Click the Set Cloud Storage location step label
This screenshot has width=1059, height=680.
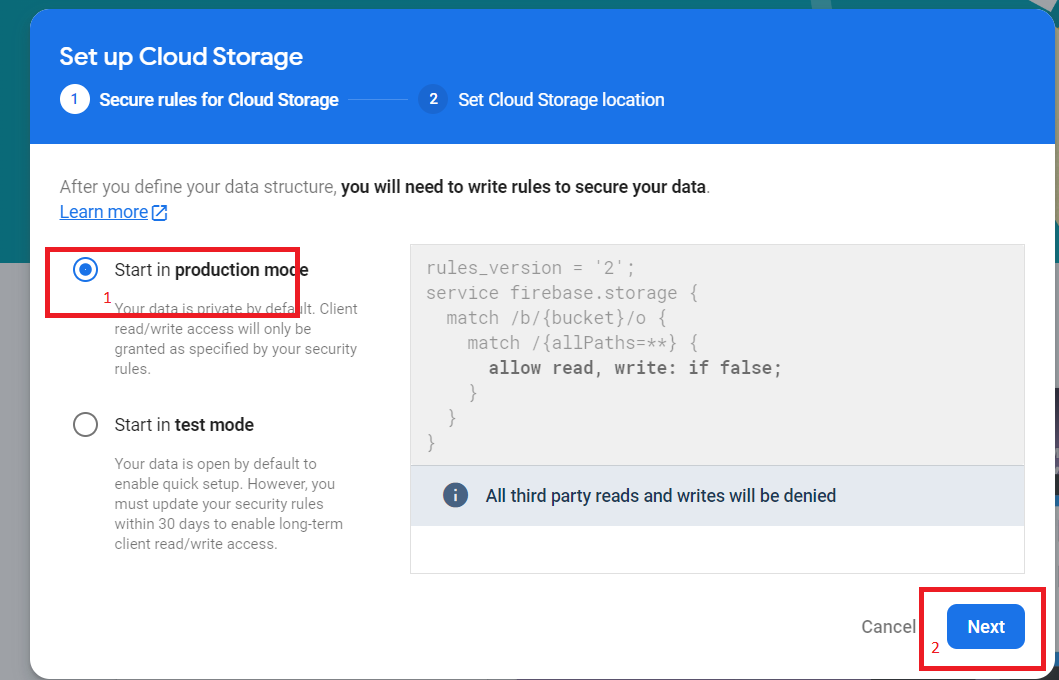(x=561, y=100)
